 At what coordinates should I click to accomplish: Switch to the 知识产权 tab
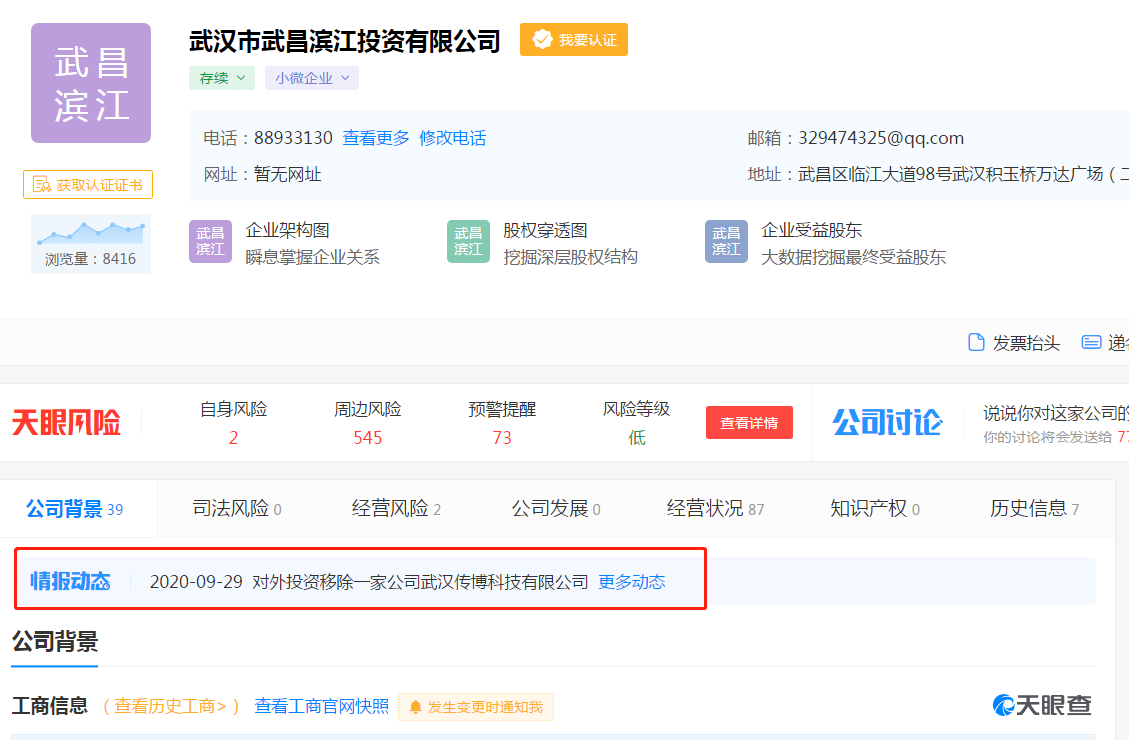coord(875,509)
